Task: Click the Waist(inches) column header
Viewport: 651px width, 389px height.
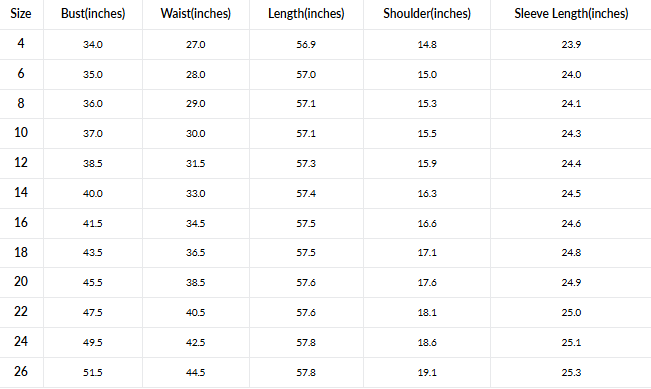Action: click(196, 14)
